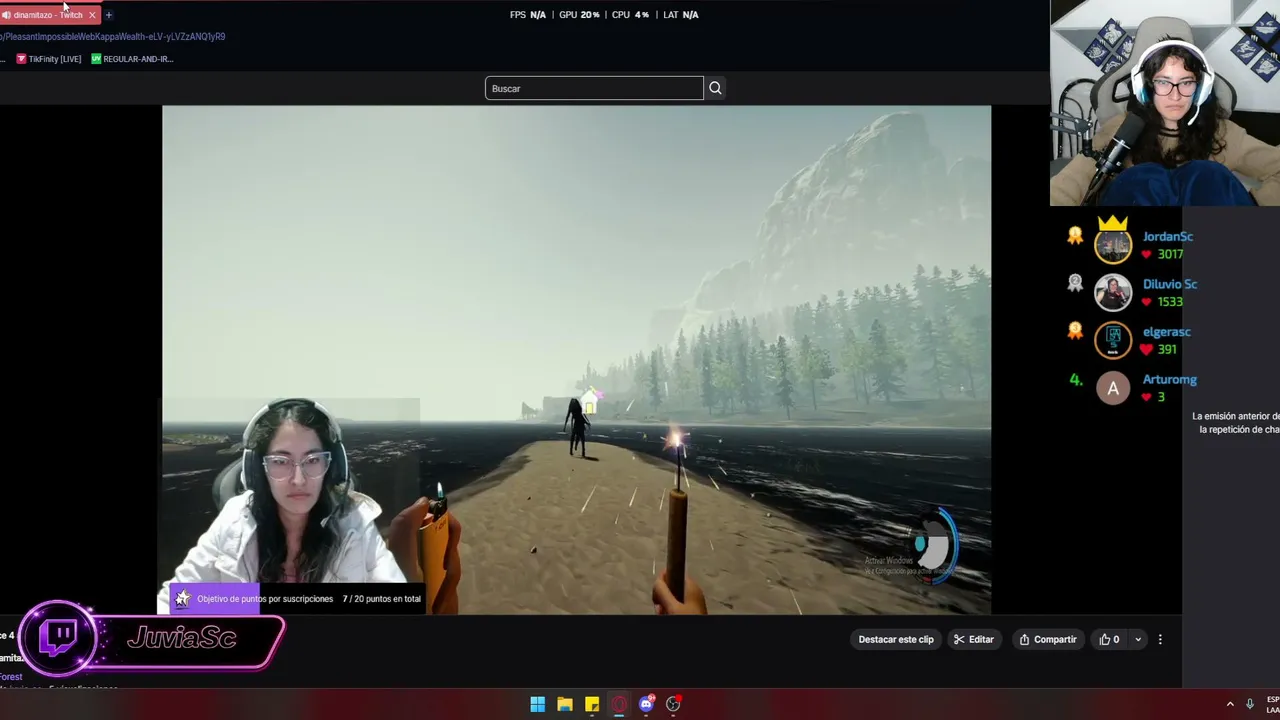Show hidden system tray icons
1280x720 pixels.
pos(1230,704)
